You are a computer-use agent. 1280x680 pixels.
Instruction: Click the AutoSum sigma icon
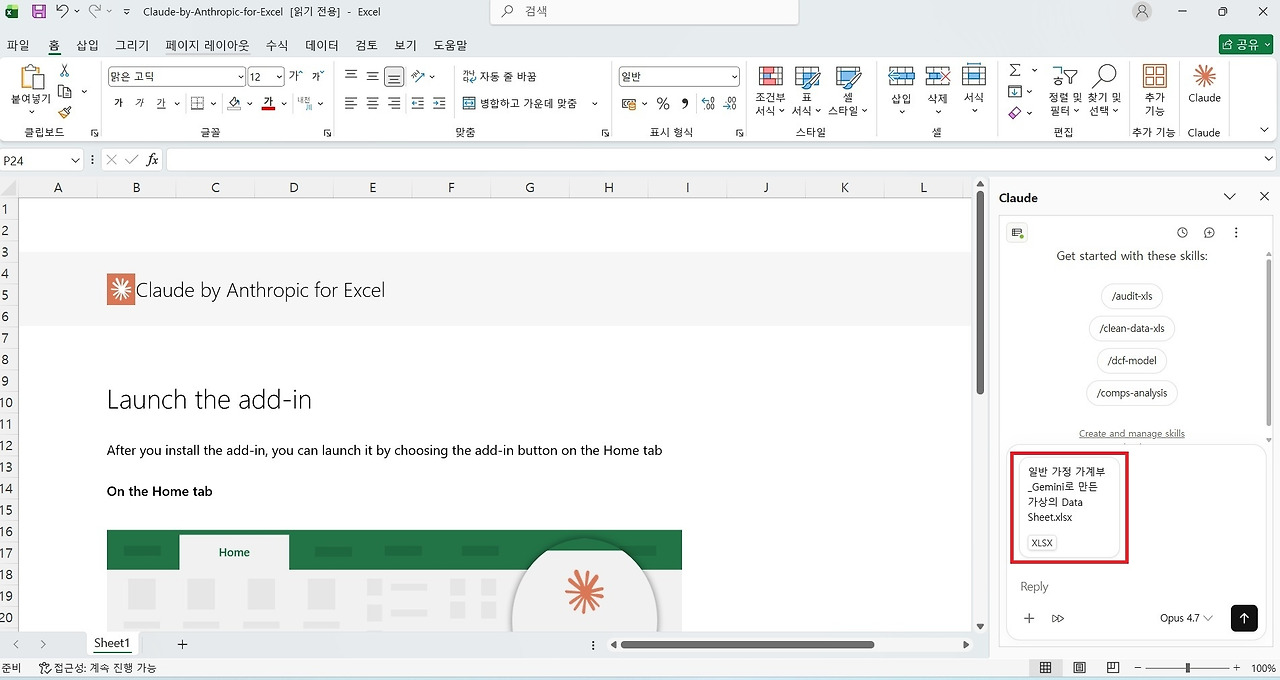coord(1015,70)
